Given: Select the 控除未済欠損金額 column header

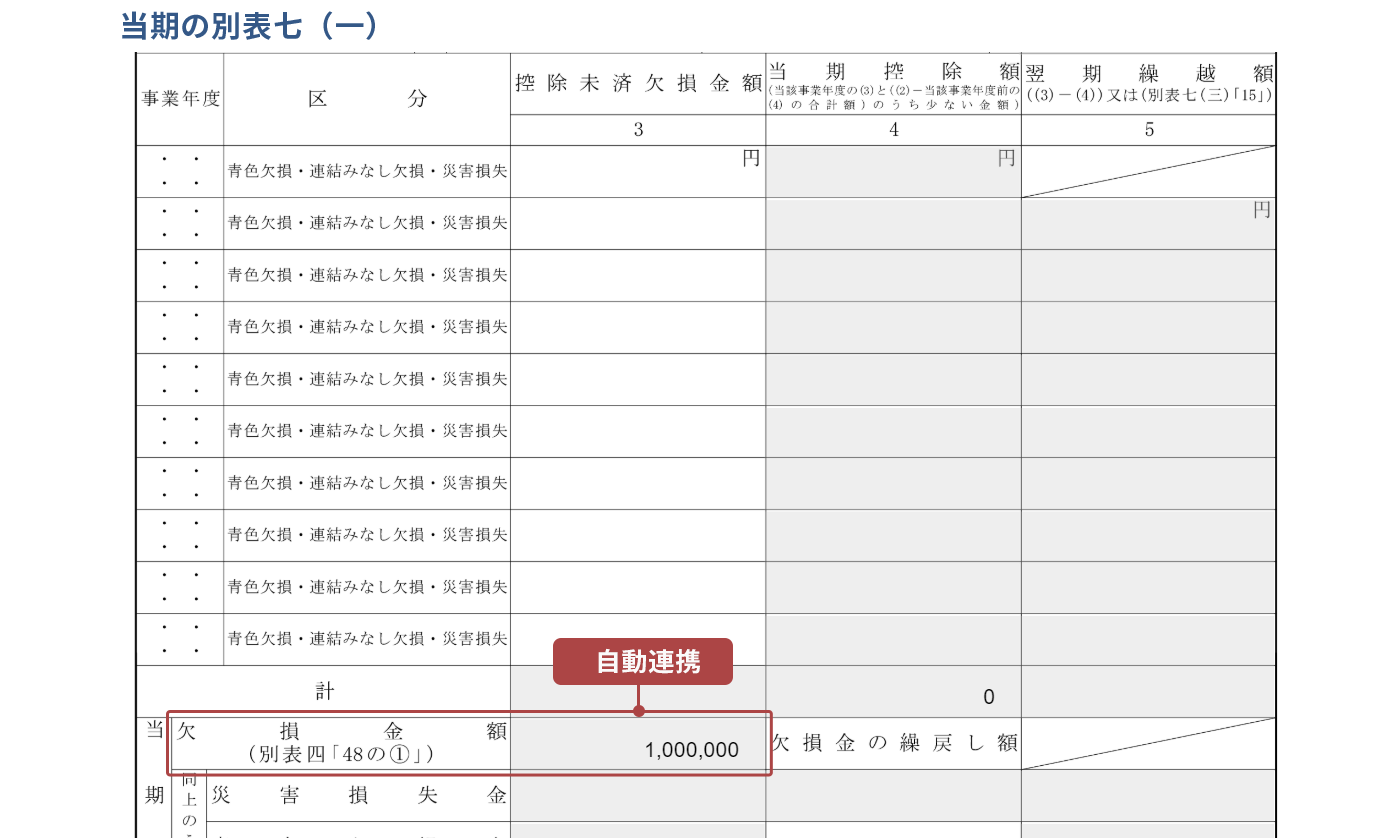Looking at the screenshot, I should pyautogui.click(x=638, y=84).
